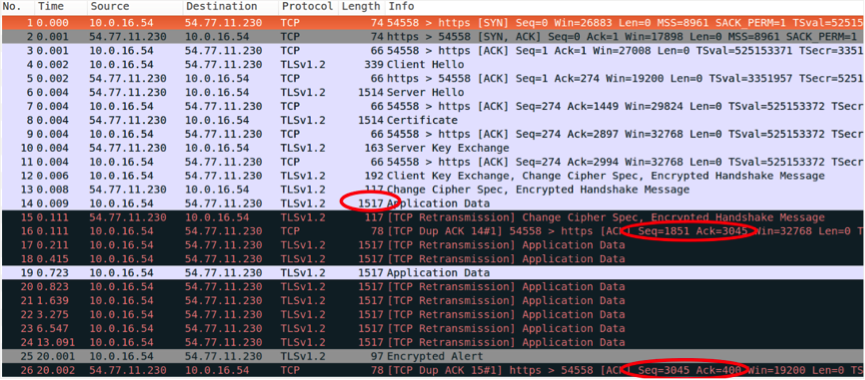The width and height of the screenshot is (865, 380).
Task: Select packet 13 Change Cipher Spec row
Action: [x=432, y=189]
